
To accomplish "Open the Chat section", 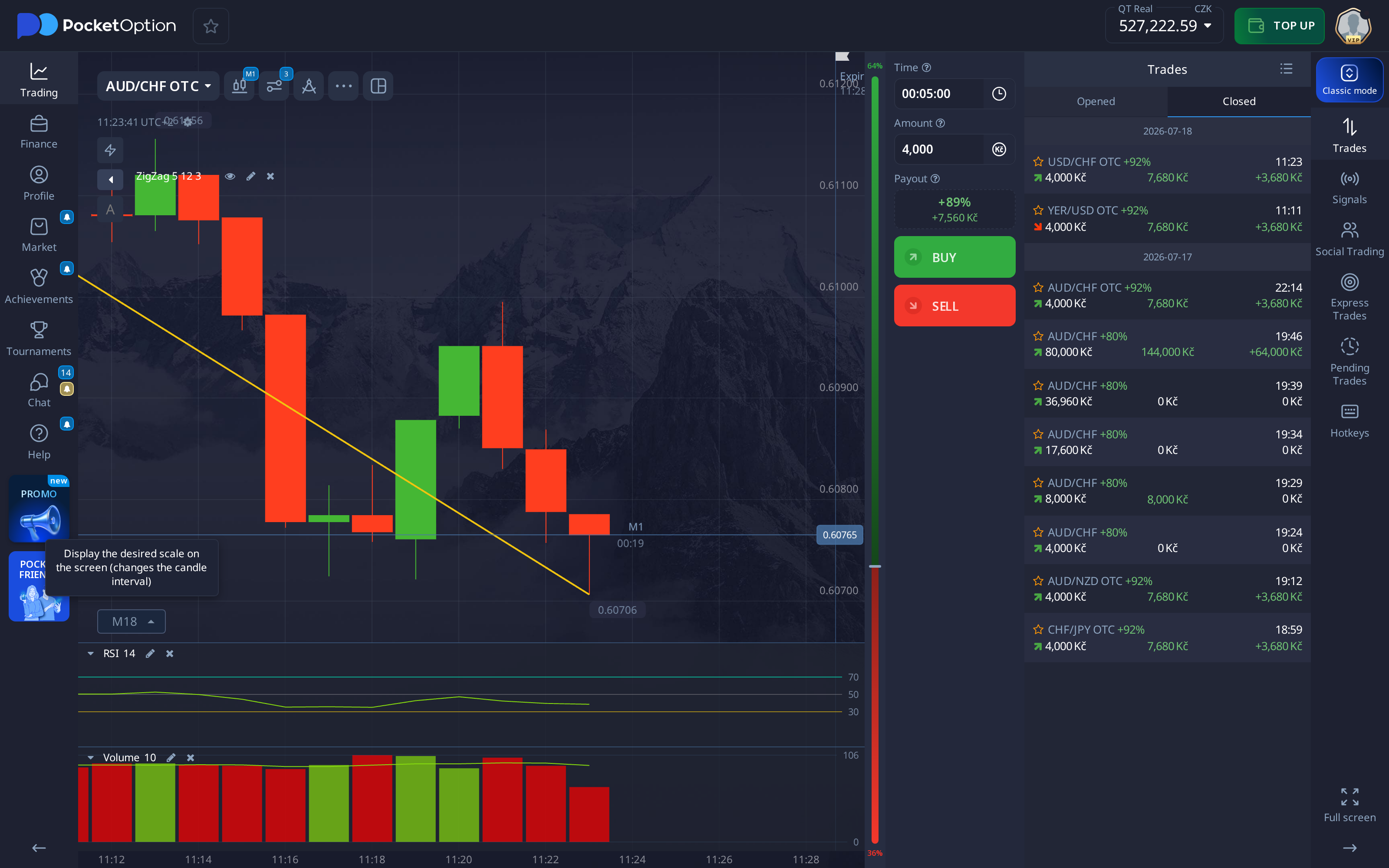I will click(x=39, y=390).
